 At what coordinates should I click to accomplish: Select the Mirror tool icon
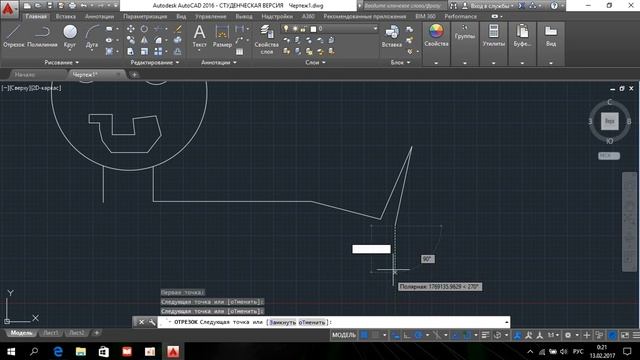144,40
